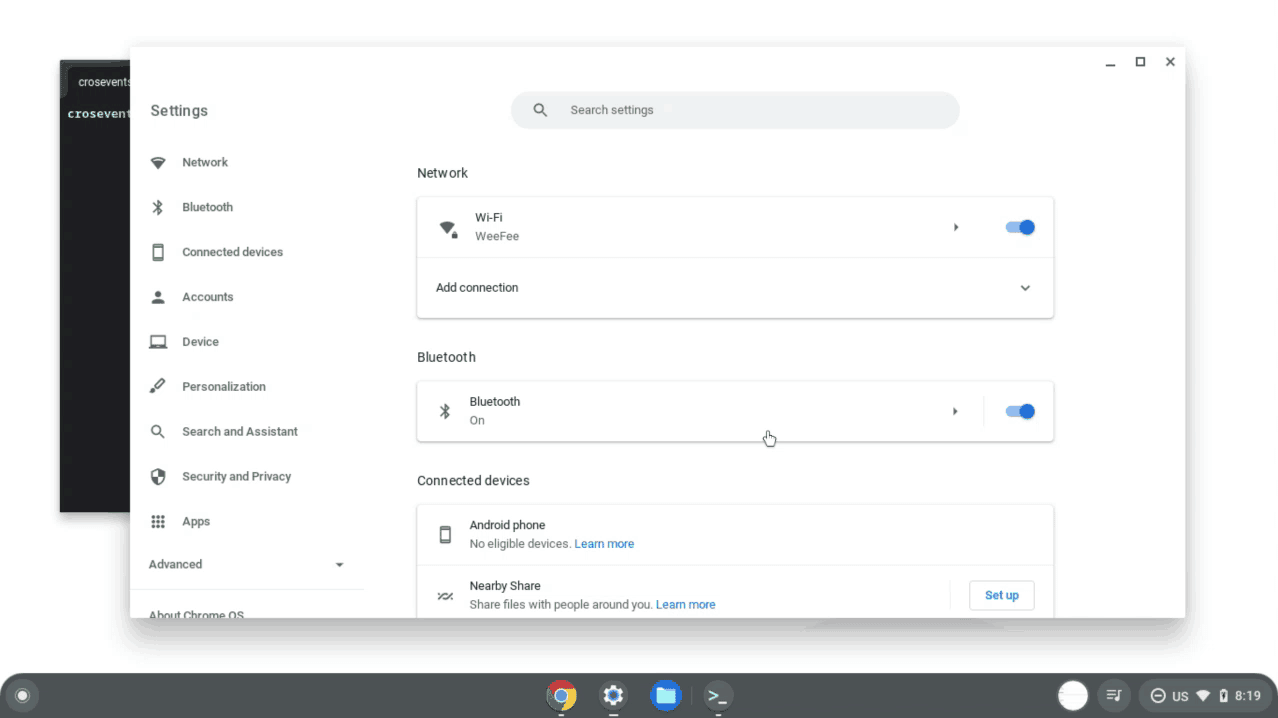Open Security and Privacy settings
The height and width of the screenshot is (718, 1278).
(236, 476)
